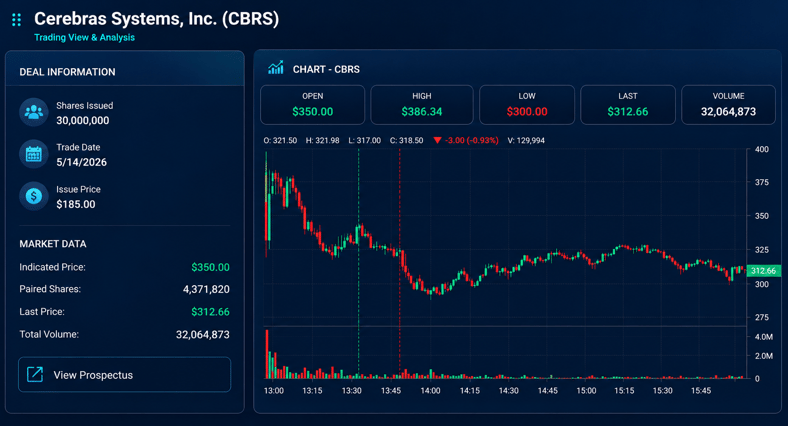This screenshot has width=788, height=426.
Task: Click the red dashed vertical marker line
Action: coord(400,263)
